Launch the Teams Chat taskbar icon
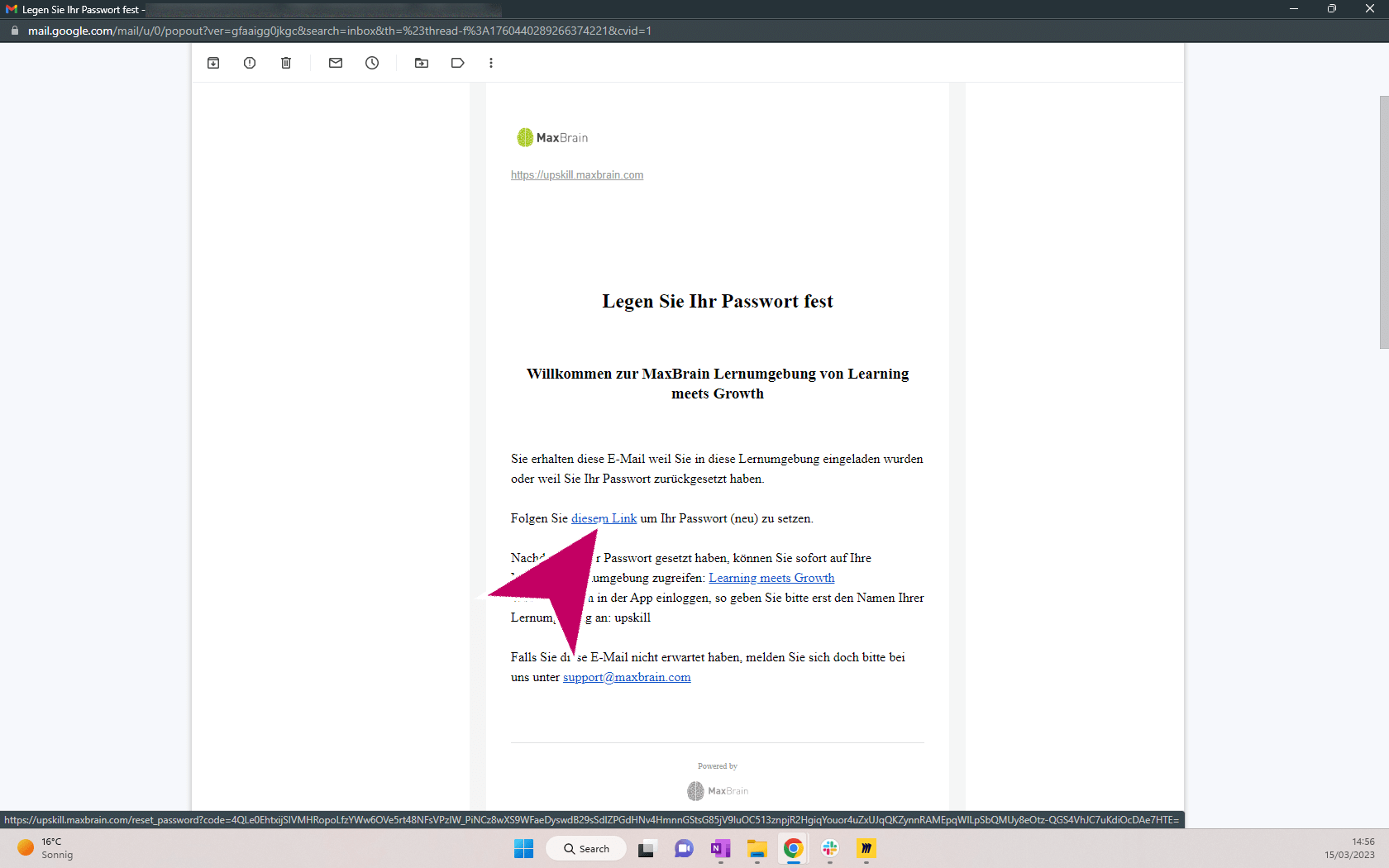 click(x=684, y=848)
